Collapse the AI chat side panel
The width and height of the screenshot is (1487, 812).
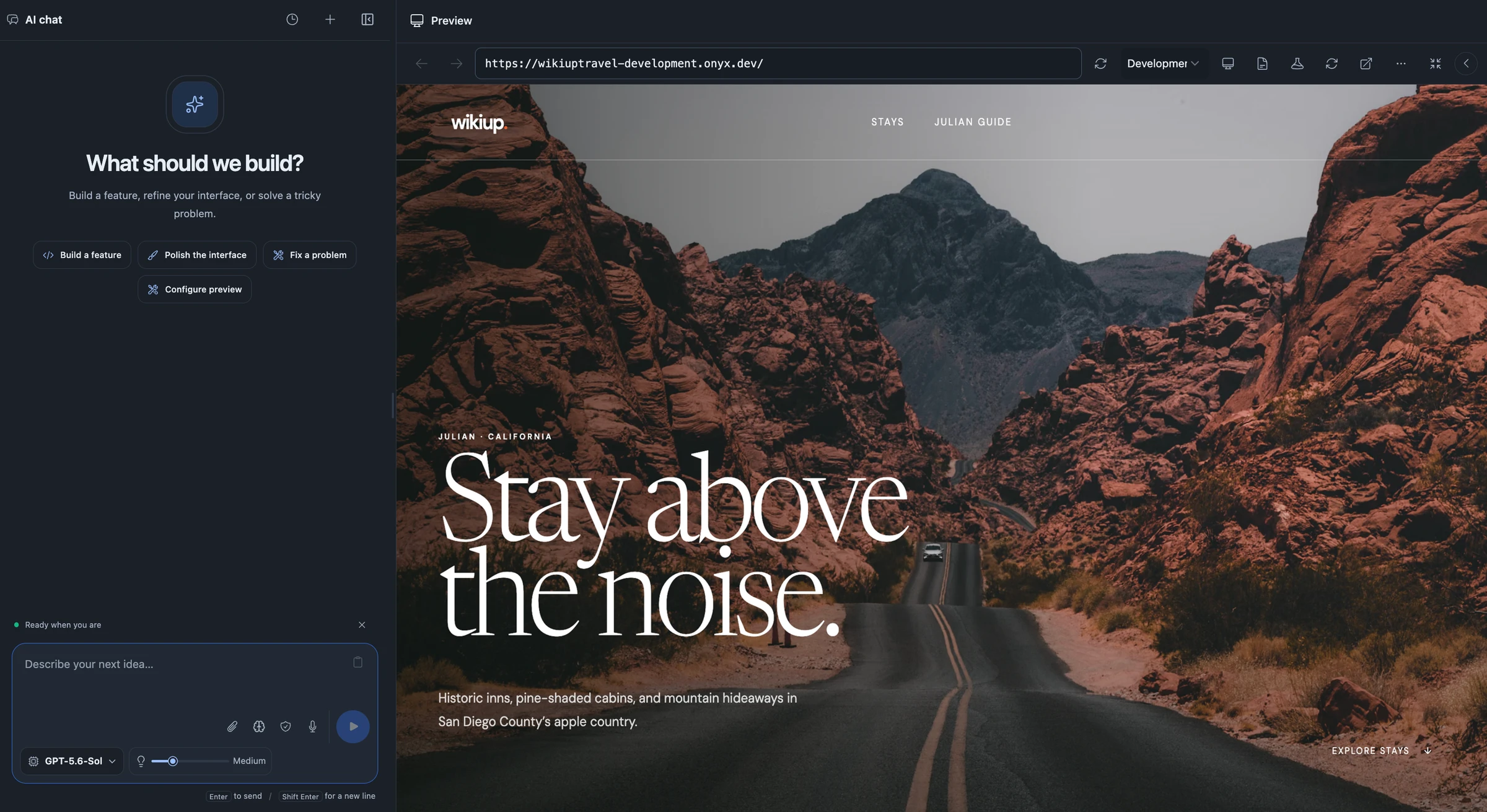point(367,19)
